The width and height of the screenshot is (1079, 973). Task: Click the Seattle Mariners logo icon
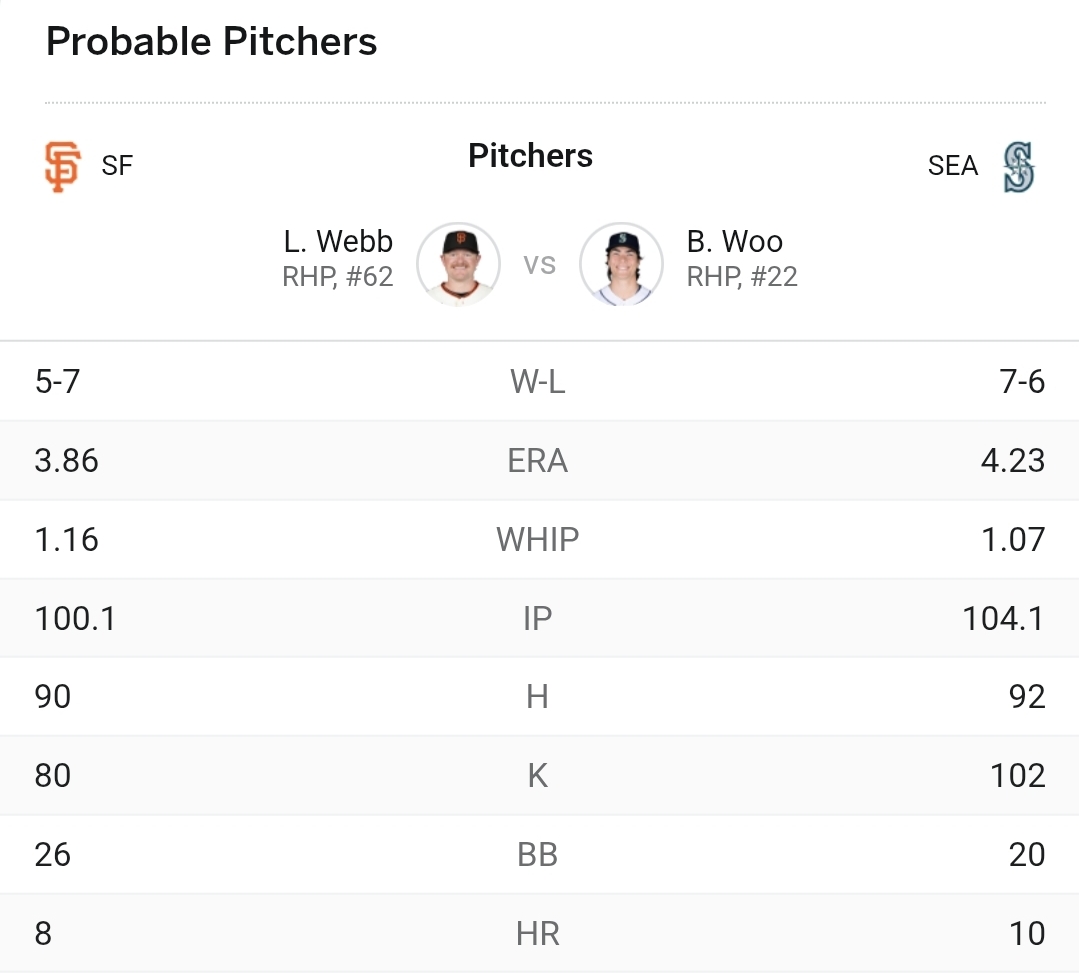1018,167
